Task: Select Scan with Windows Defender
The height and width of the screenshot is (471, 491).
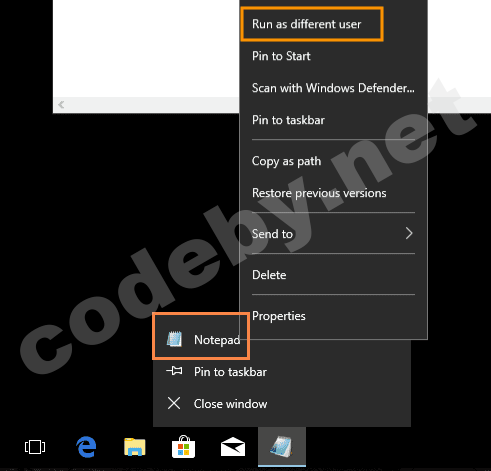Action: coord(333,88)
